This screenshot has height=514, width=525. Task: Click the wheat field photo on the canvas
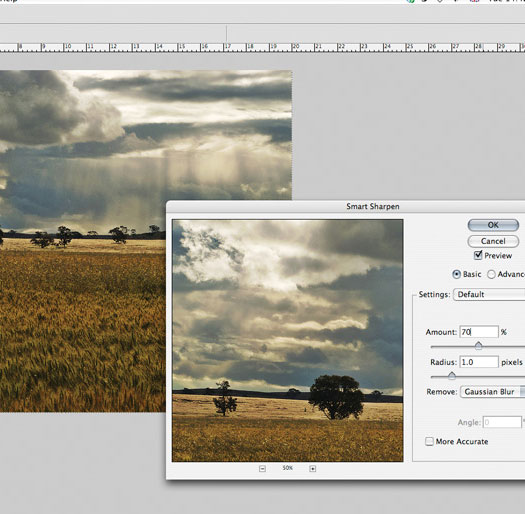click(146, 241)
